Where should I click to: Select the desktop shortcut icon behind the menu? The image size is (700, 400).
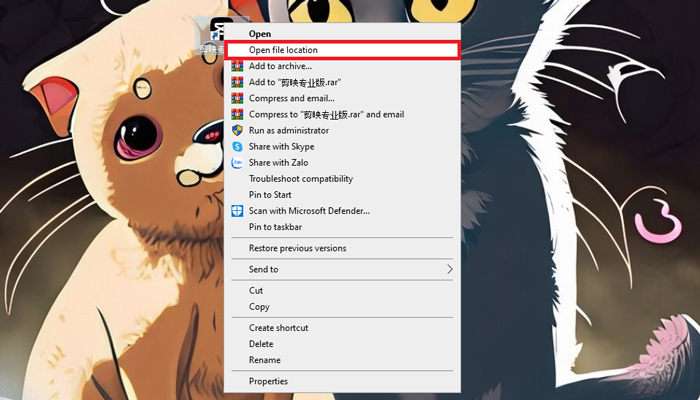[210, 36]
